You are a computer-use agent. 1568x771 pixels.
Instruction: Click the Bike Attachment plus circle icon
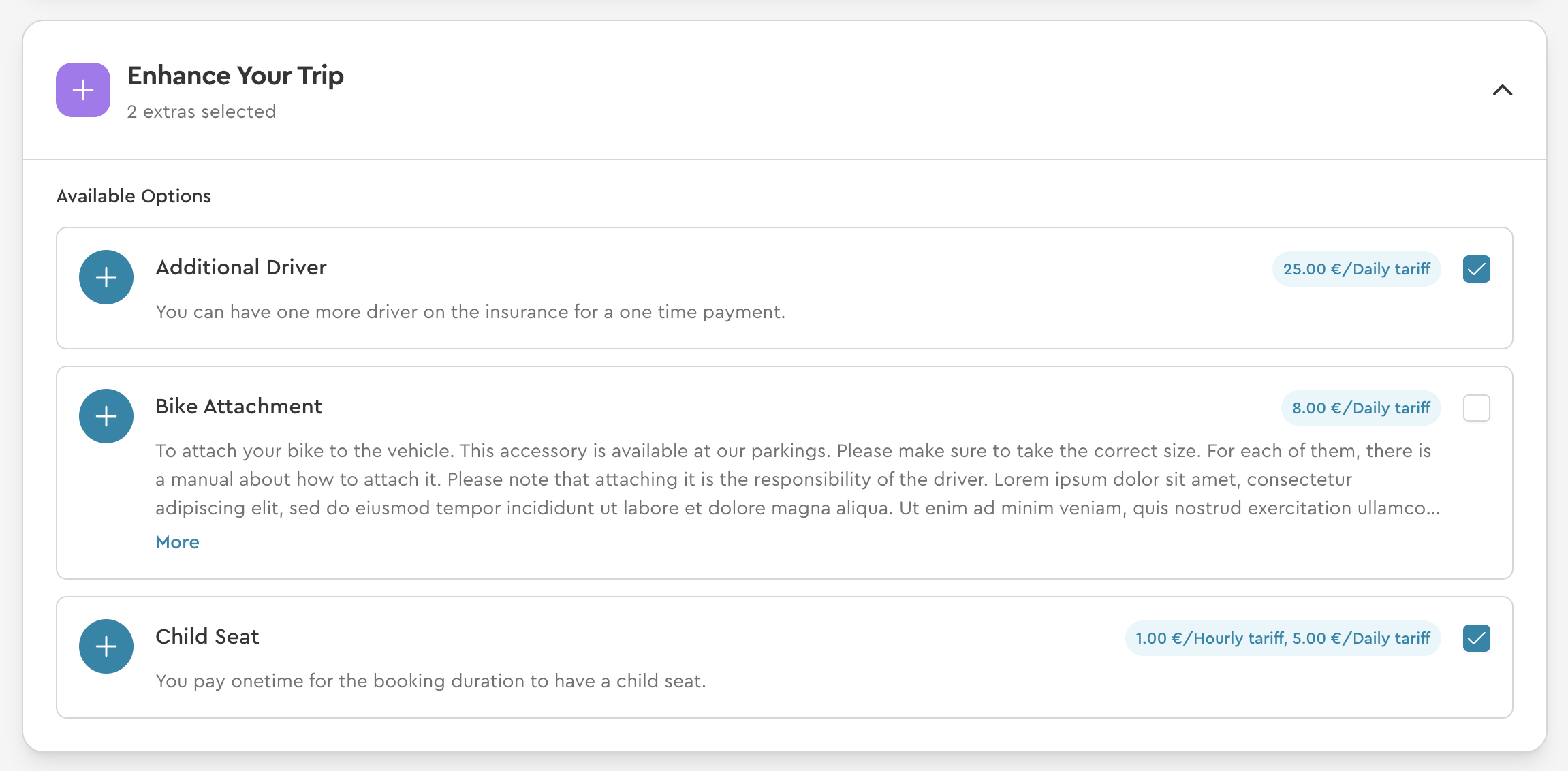tap(106, 416)
